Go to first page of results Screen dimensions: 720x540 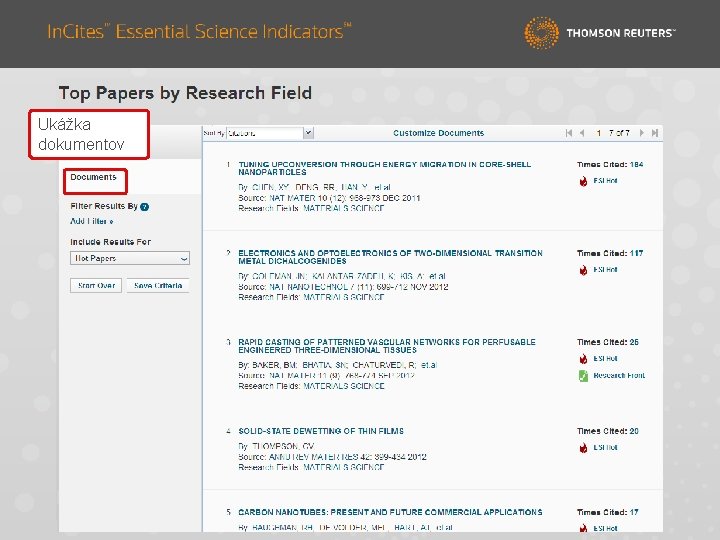click(x=569, y=133)
